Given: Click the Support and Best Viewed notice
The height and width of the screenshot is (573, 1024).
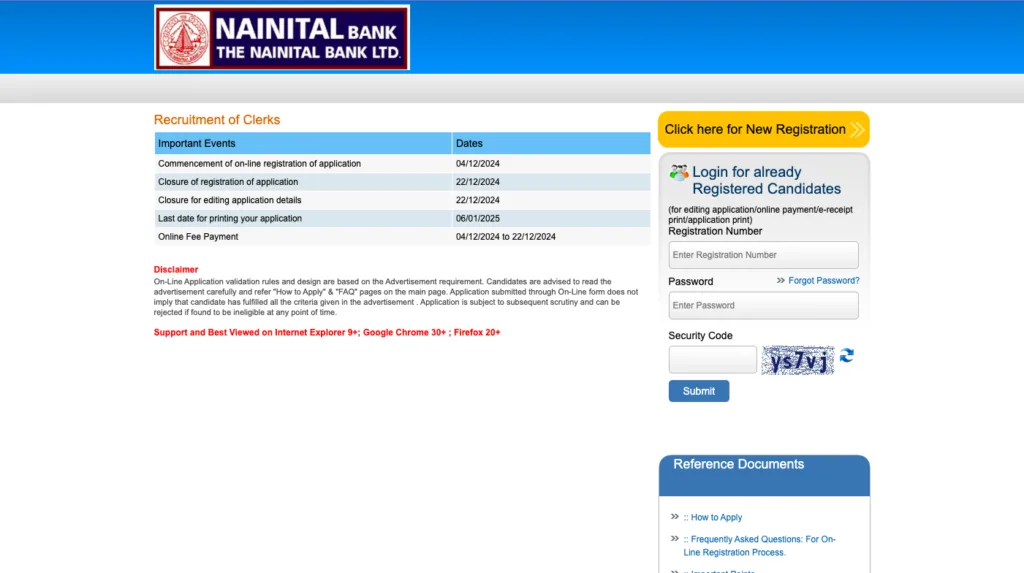Looking at the screenshot, I should [327, 332].
